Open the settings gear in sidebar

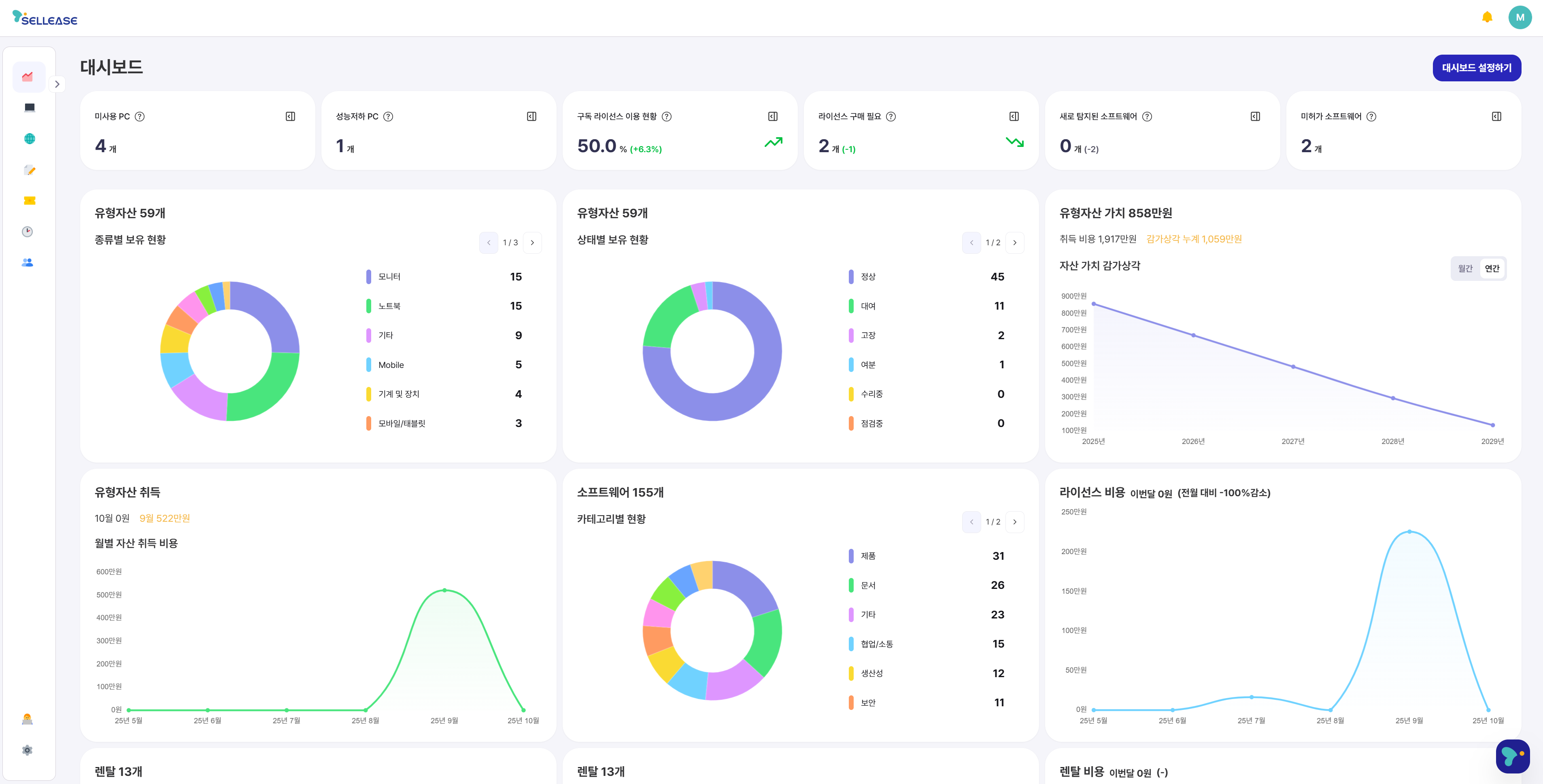coord(28,750)
